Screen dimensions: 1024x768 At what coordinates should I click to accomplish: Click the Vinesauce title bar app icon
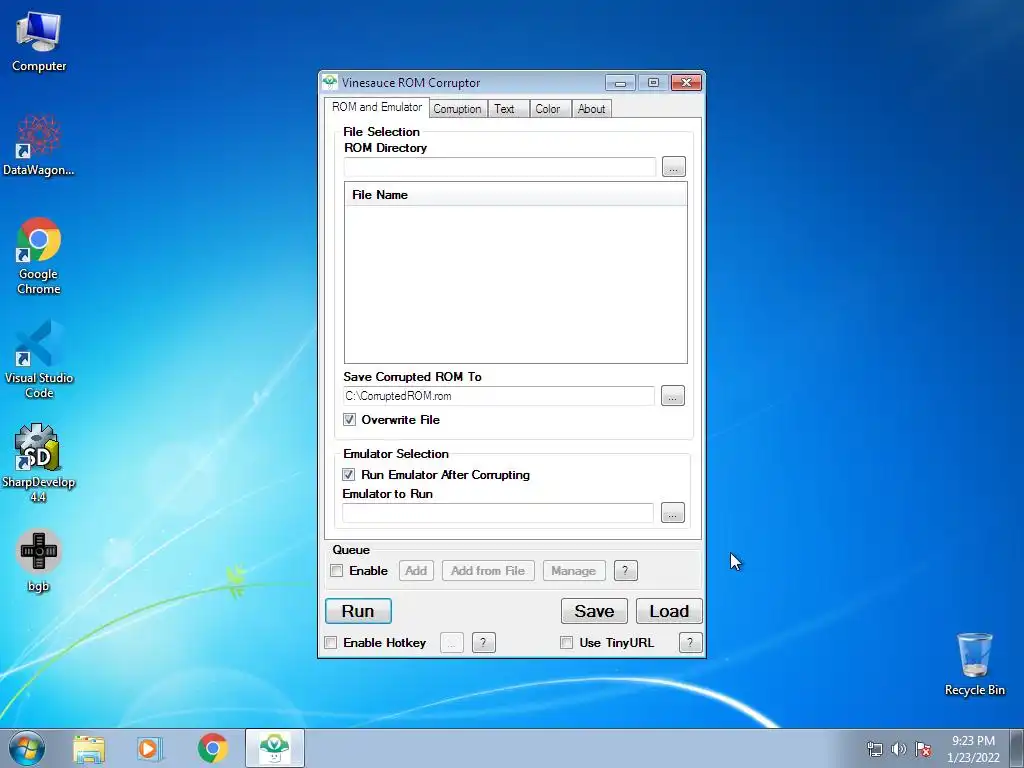(330, 82)
